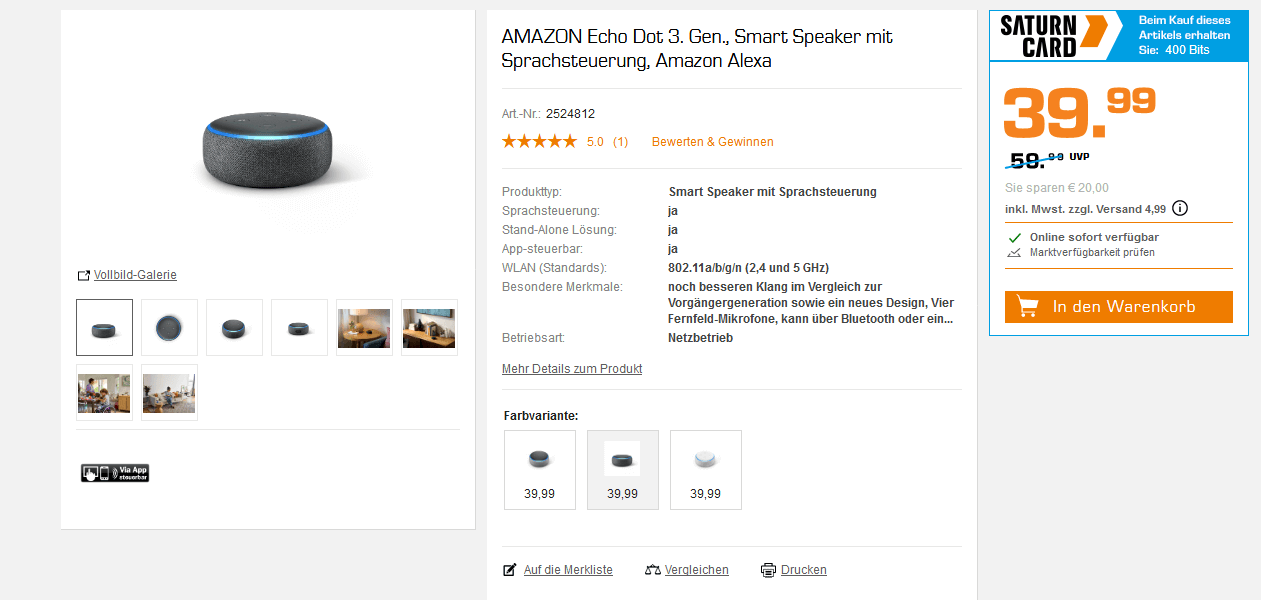Viewport: 1261px width, 600px height.
Task: Click the Drucken printer icon
Action: (x=768, y=570)
